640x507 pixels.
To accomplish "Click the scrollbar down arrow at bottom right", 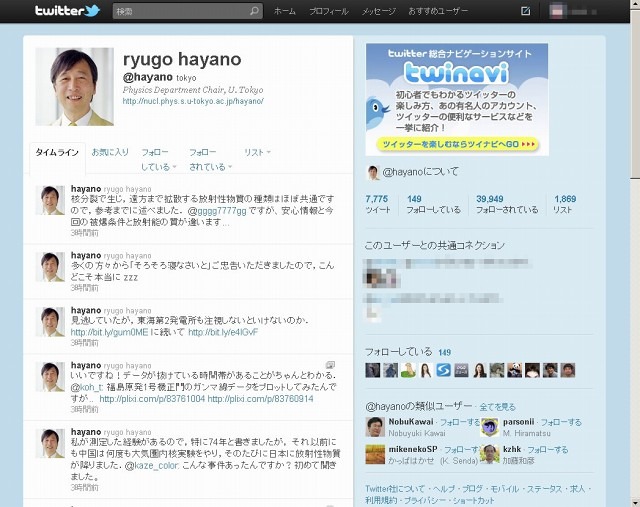I will [635, 501].
